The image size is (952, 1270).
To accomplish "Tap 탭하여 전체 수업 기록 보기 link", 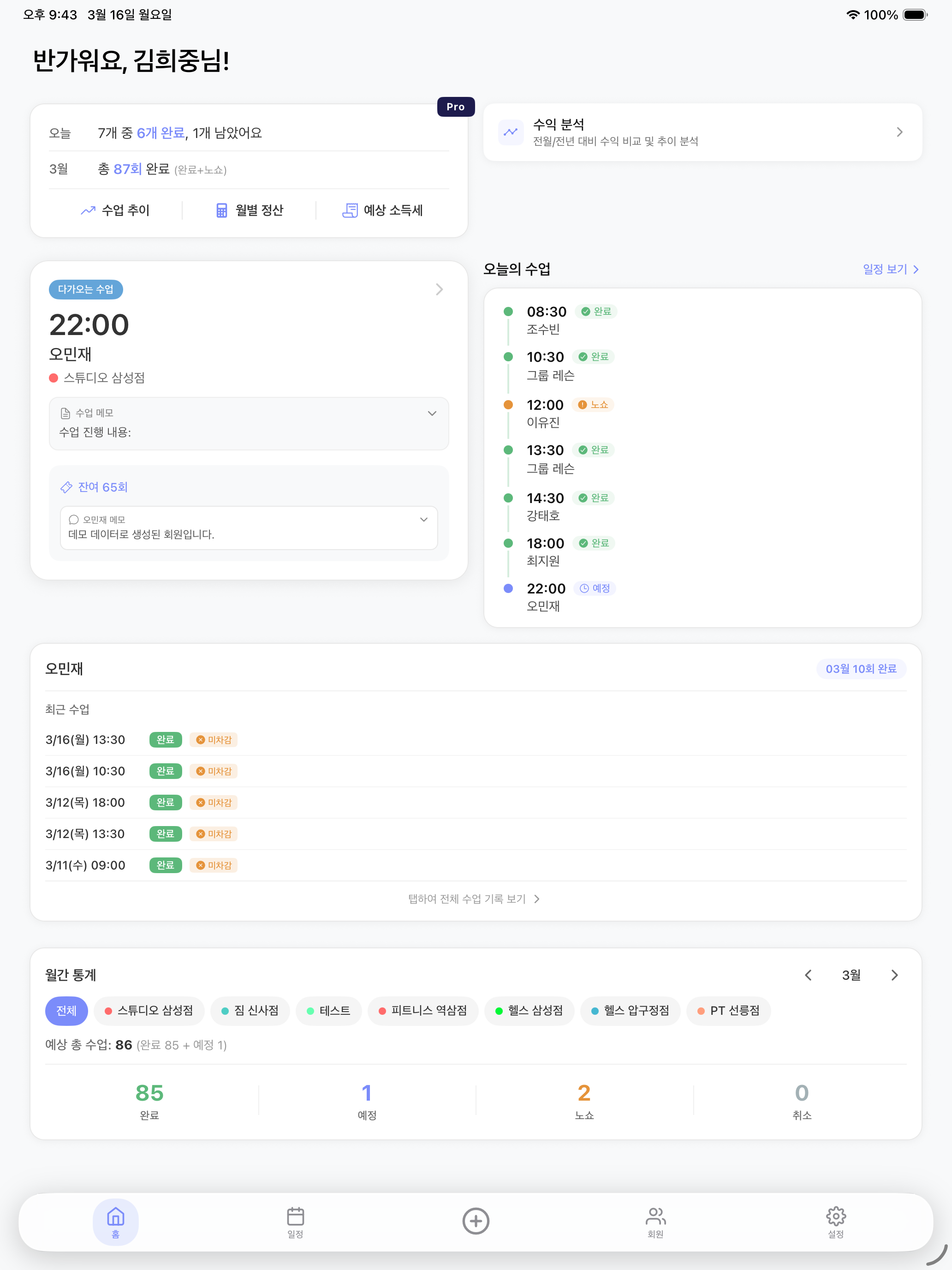I will tap(474, 899).
